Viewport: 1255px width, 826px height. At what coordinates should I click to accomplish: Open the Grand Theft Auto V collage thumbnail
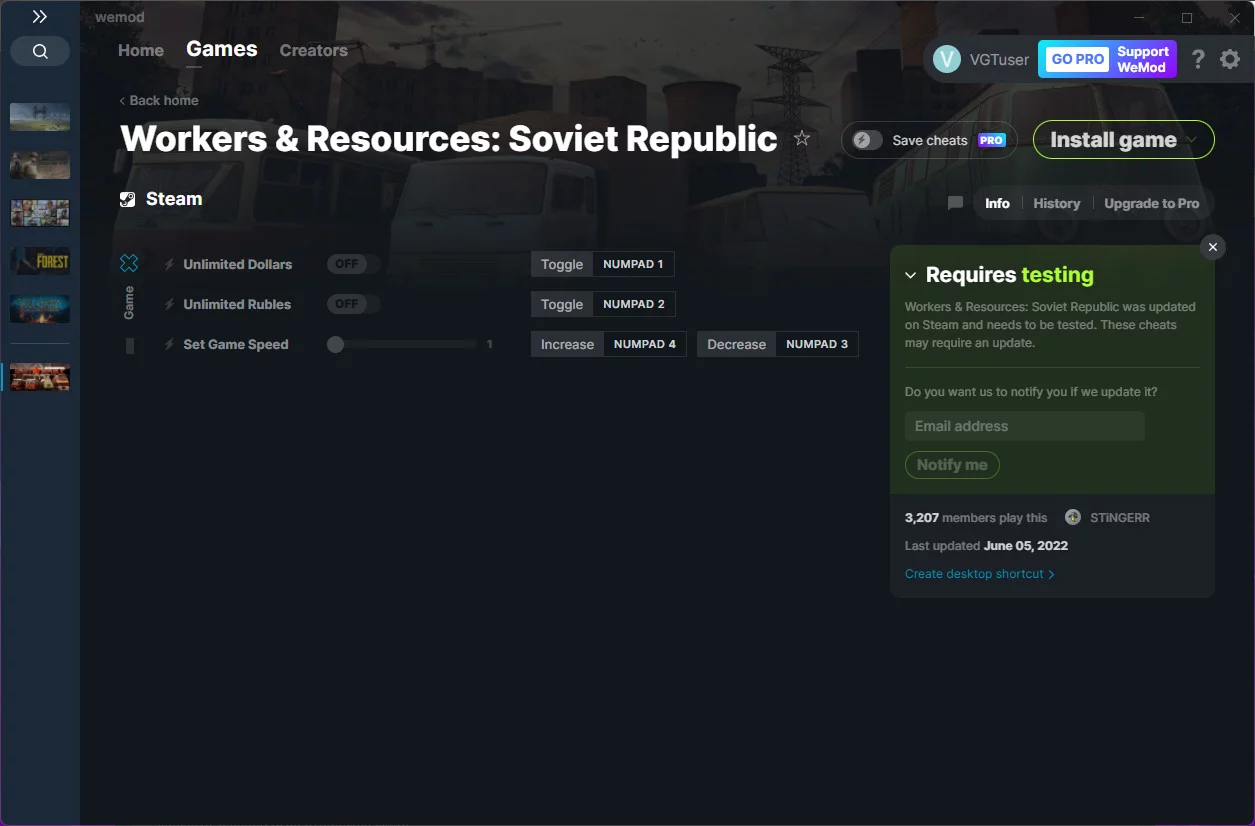(40, 213)
